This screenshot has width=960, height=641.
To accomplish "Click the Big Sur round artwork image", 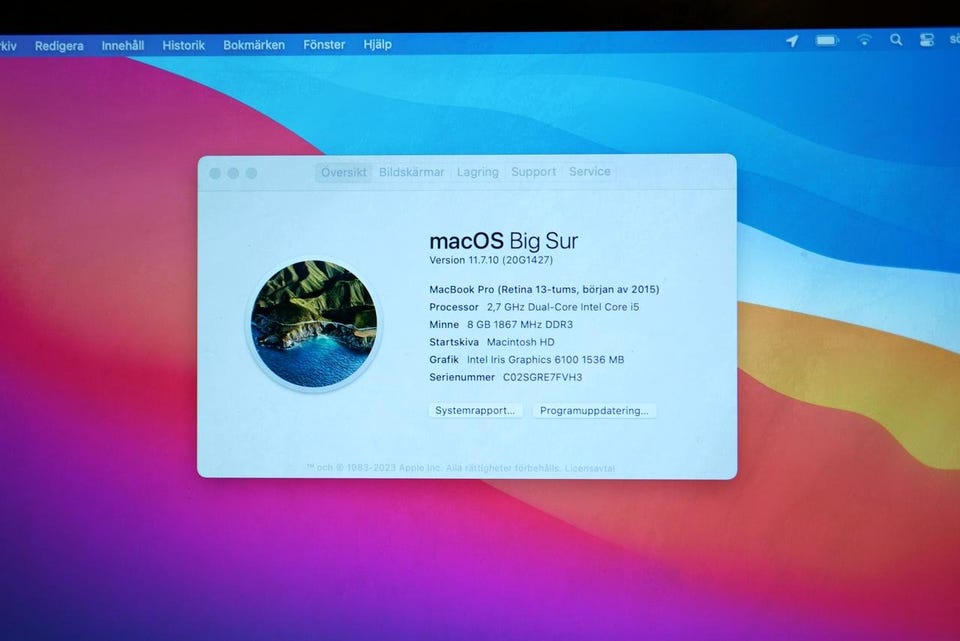I will 313,324.
